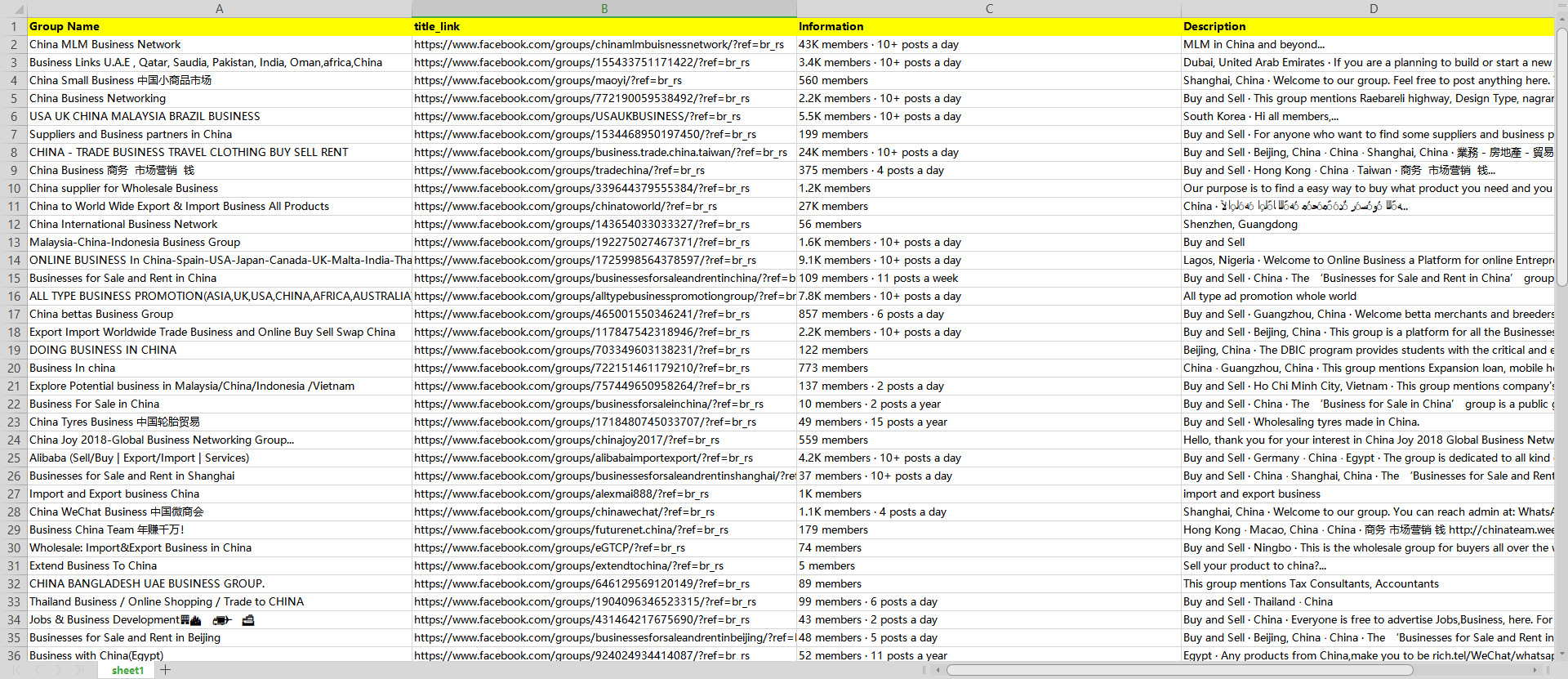Select row 24 header number
1568x679 pixels.
(14, 440)
